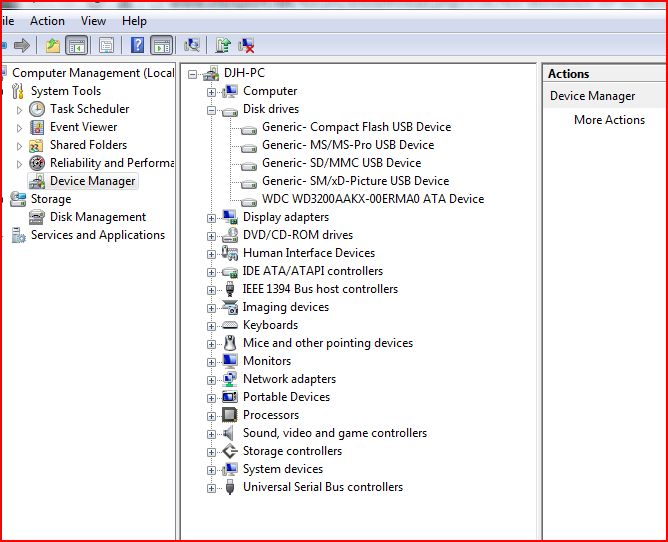Toggle the Show/Hide Action Pane button
This screenshot has height=542, width=668.
(x=161, y=45)
